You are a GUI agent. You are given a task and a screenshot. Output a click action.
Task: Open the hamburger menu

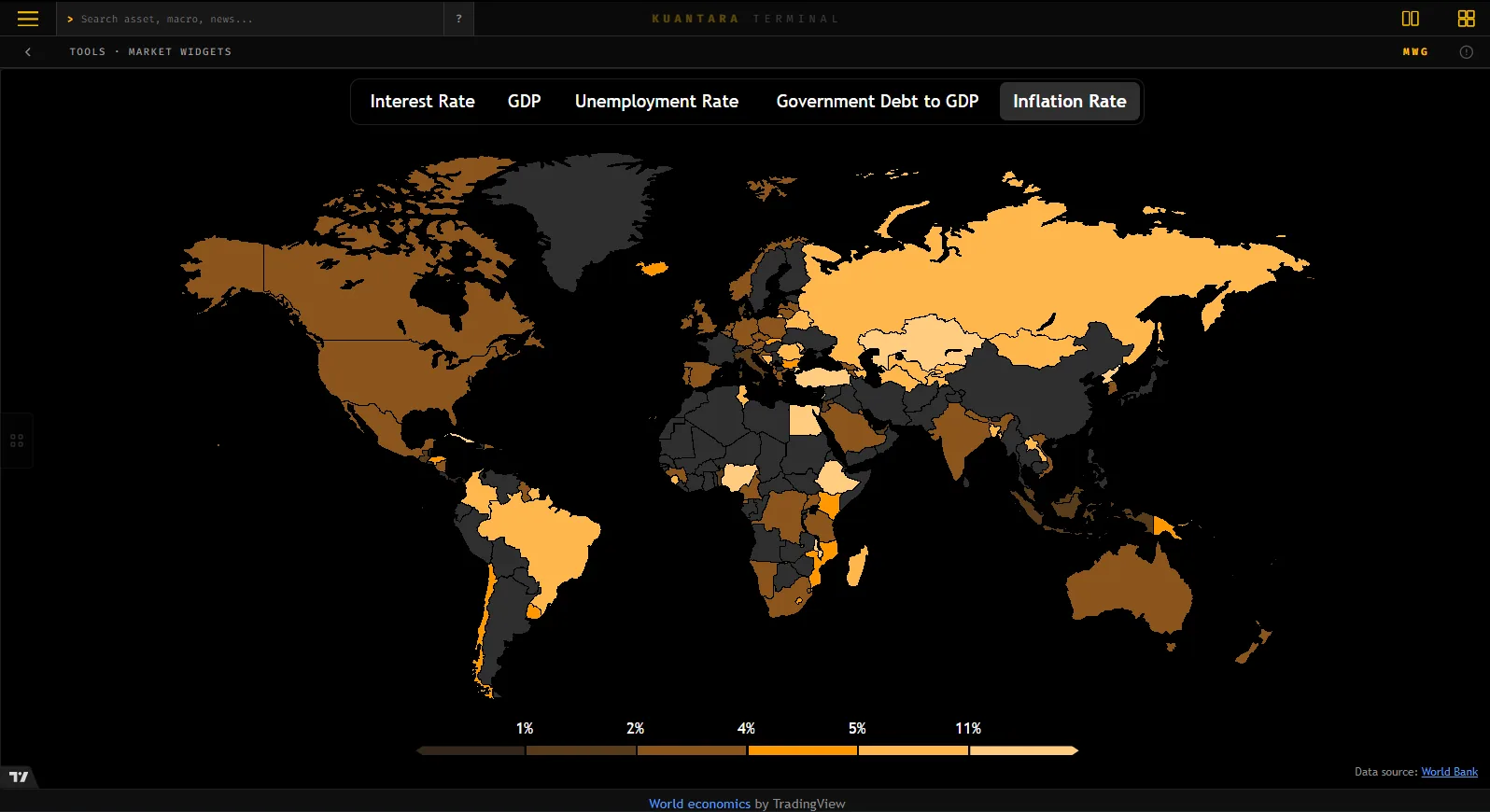(x=28, y=19)
